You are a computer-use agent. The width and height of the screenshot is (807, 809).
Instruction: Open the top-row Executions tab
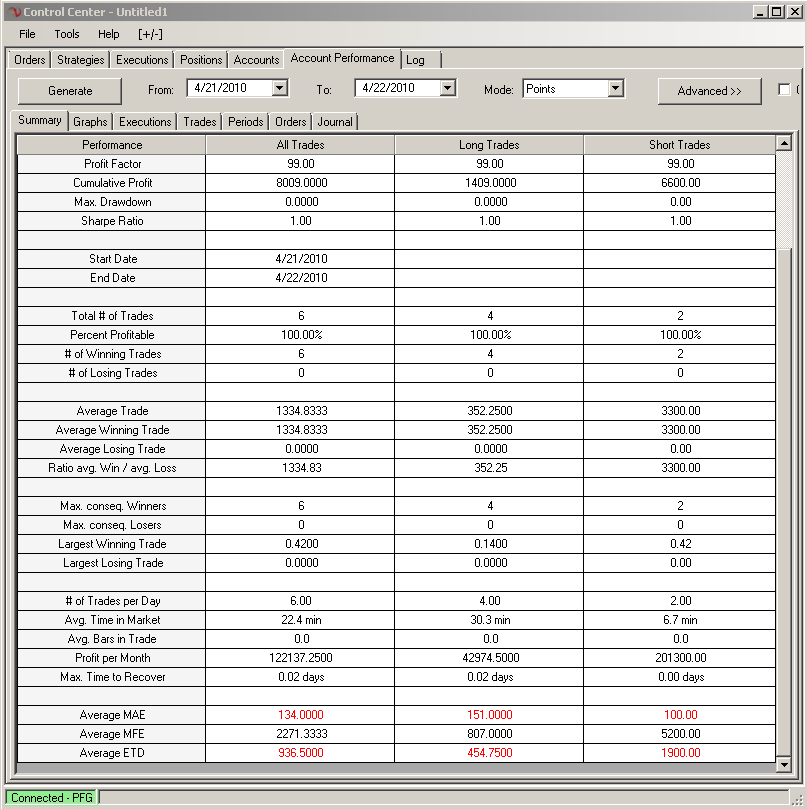click(142, 60)
